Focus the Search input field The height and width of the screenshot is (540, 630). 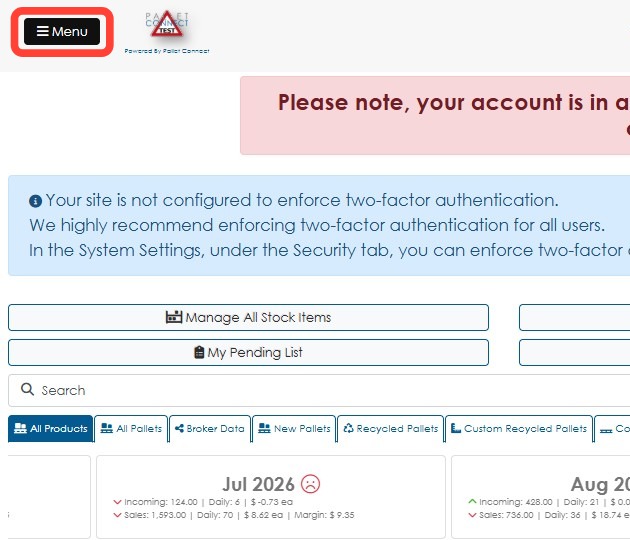(x=321, y=390)
